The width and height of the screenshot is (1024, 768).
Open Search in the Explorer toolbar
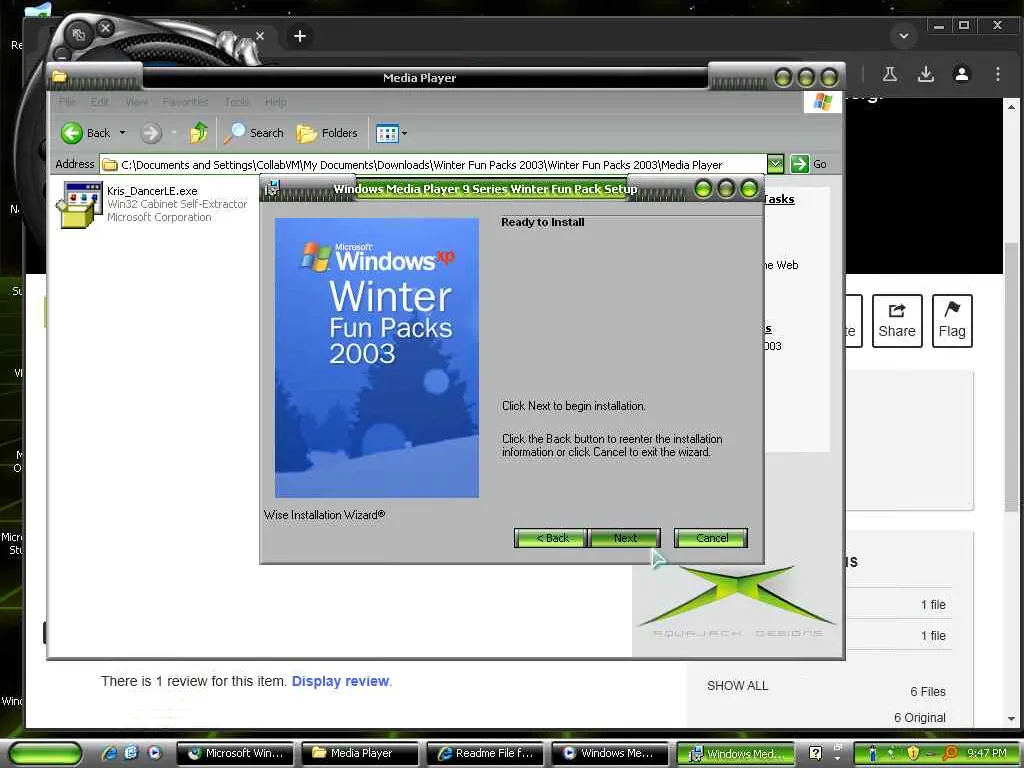(253, 133)
